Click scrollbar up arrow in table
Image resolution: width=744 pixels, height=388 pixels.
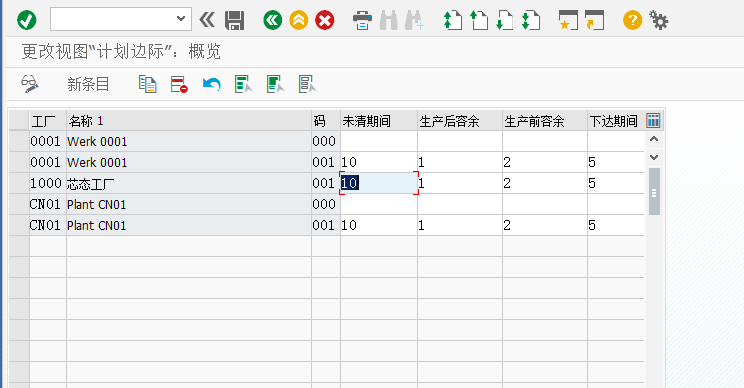click(x=654, y=139)
